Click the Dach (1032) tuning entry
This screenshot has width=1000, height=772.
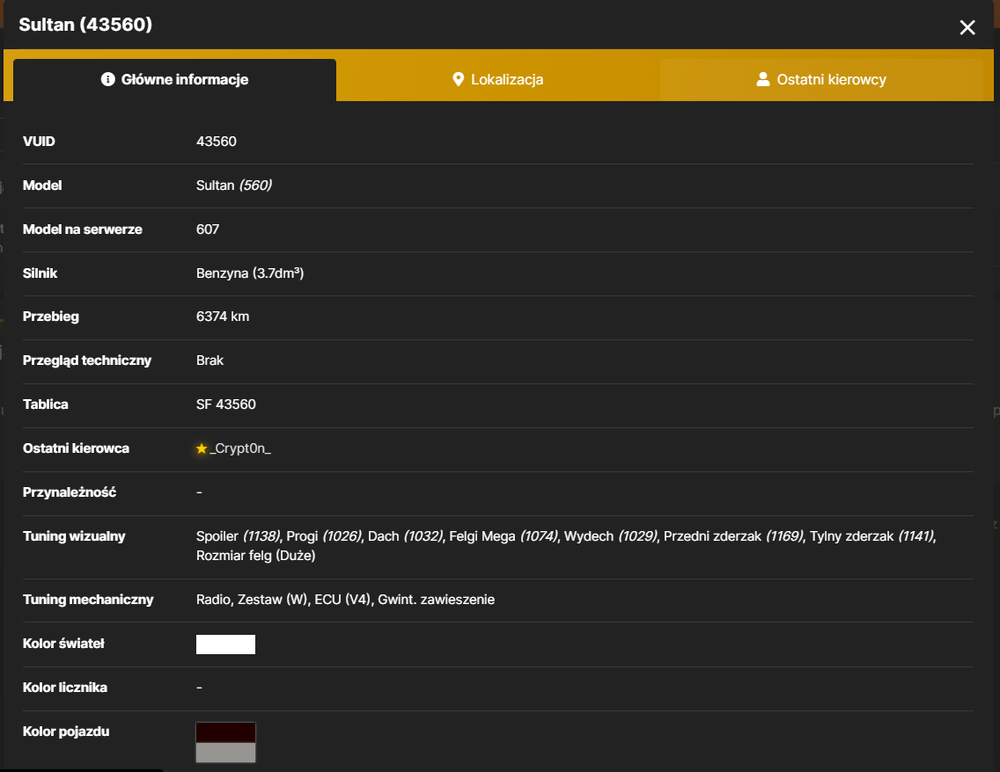[405, 536]
